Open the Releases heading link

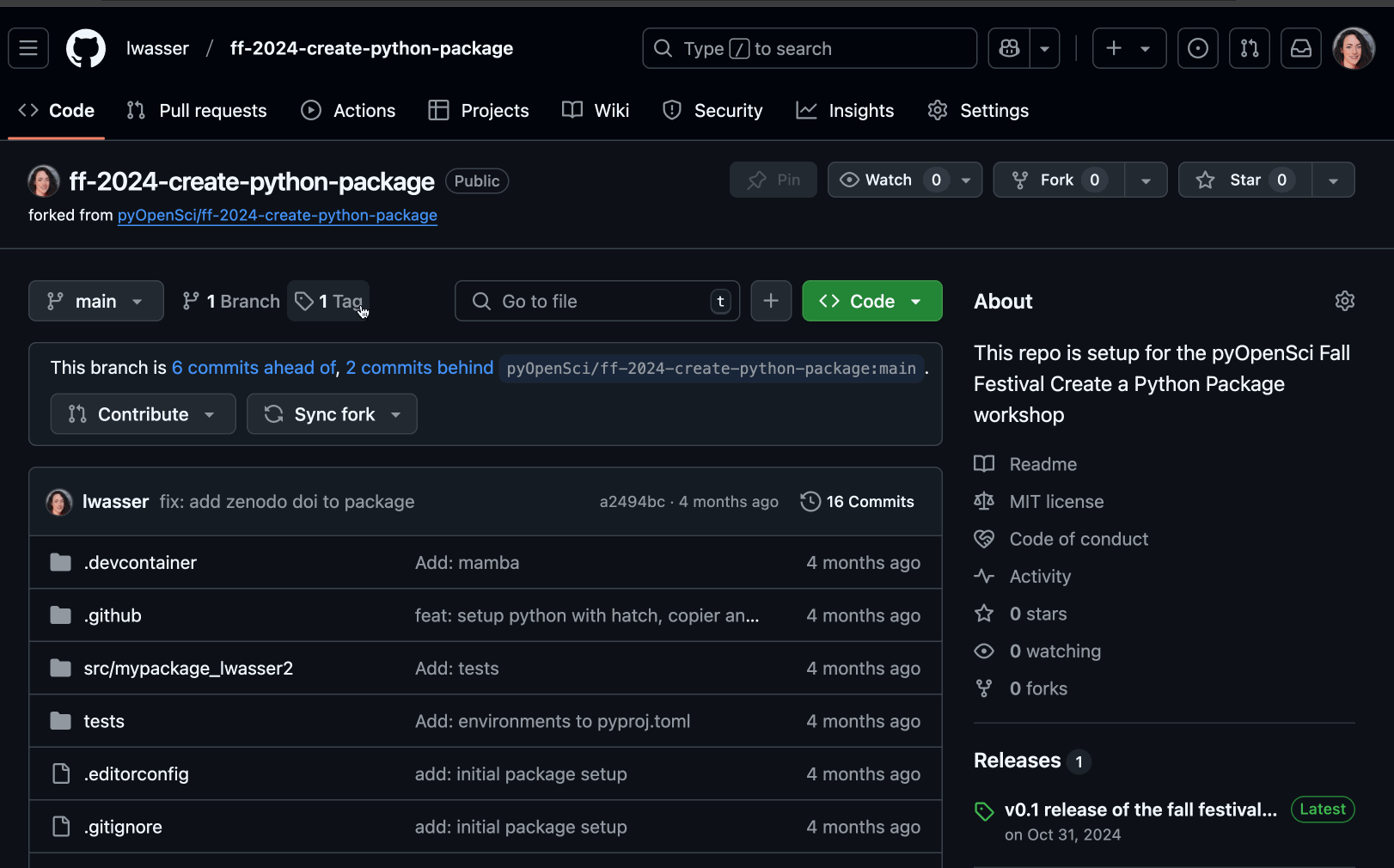coord(1032,761)
